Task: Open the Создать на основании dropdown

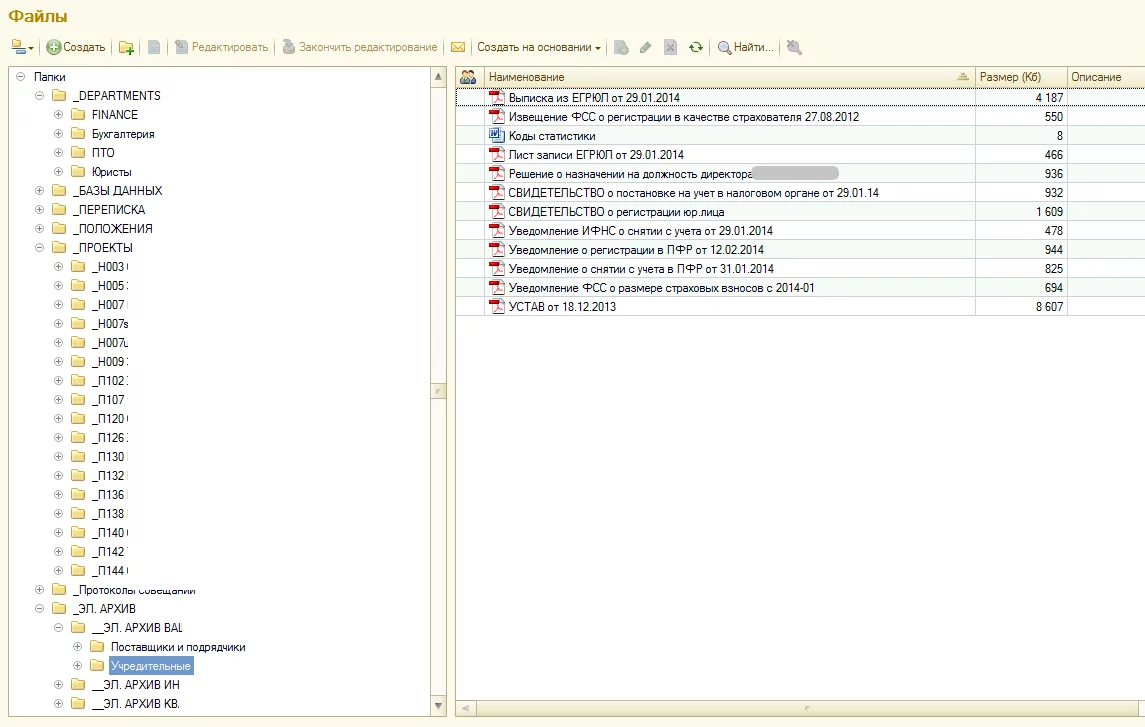Action: tap(539, 47)
